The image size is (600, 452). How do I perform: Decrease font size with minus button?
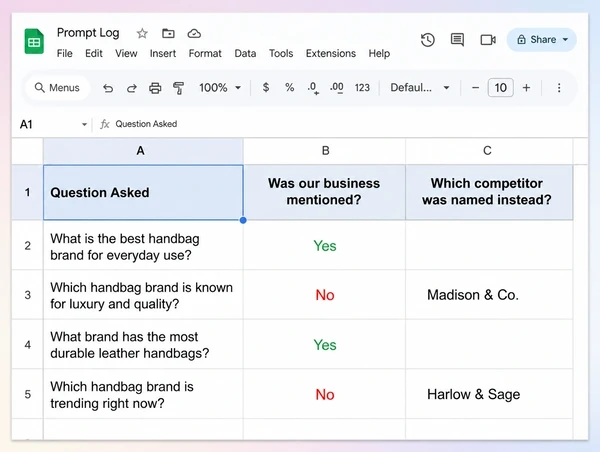475,88
